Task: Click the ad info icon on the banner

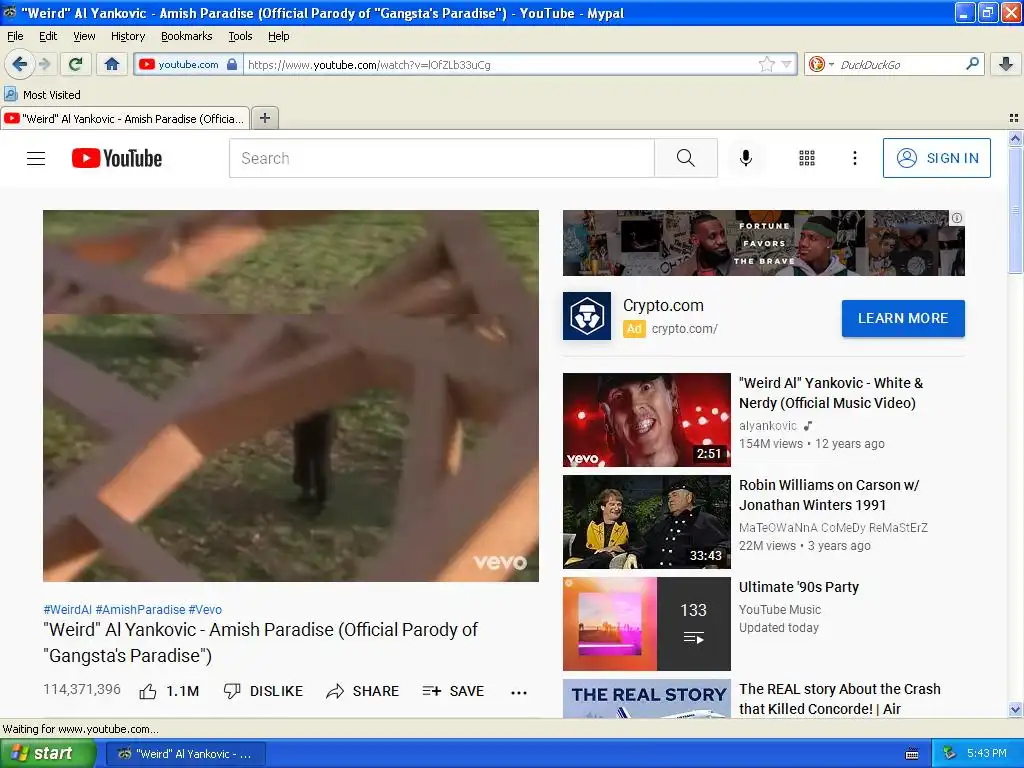Action: 957,218
